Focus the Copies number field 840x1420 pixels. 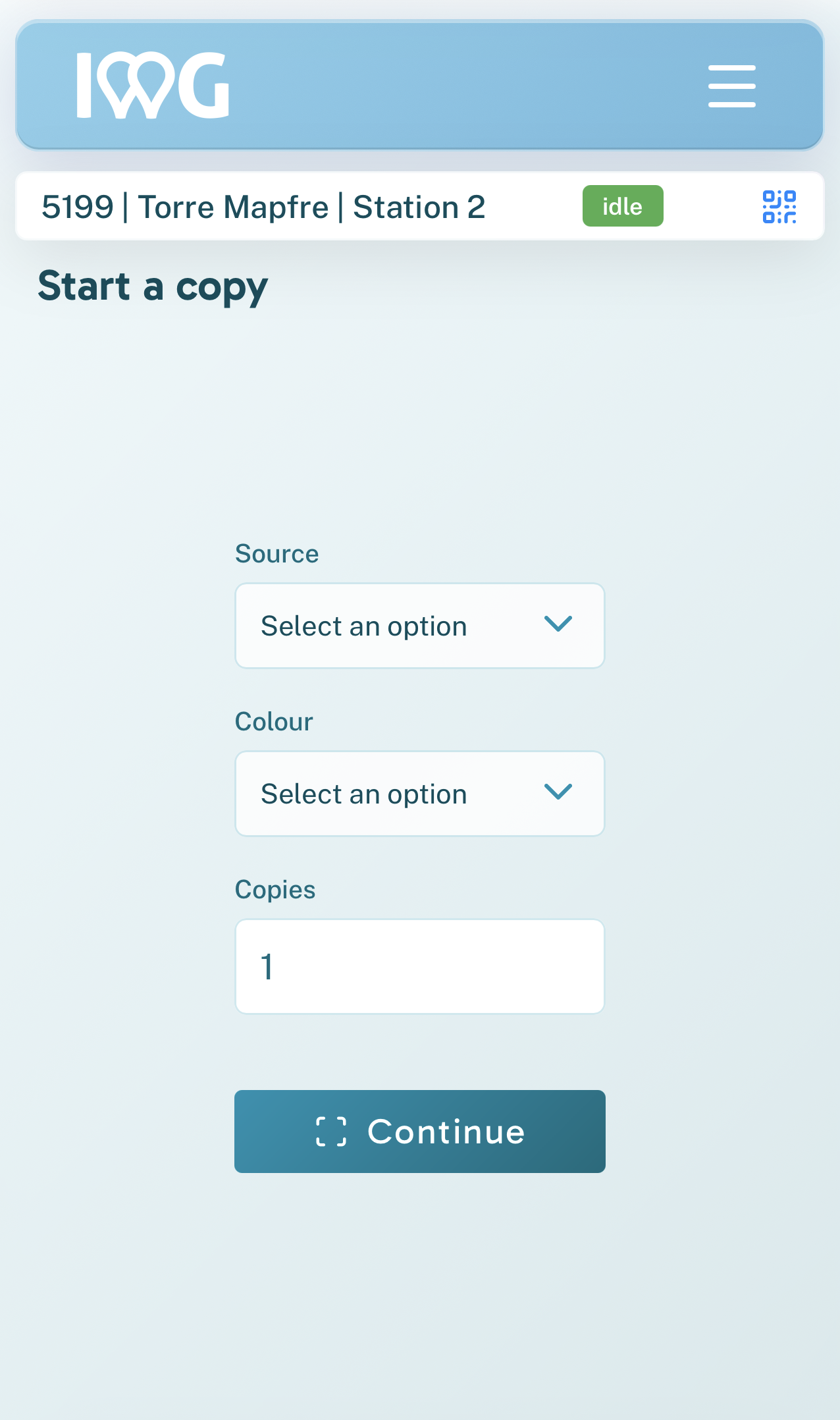(x=419, y=966)
